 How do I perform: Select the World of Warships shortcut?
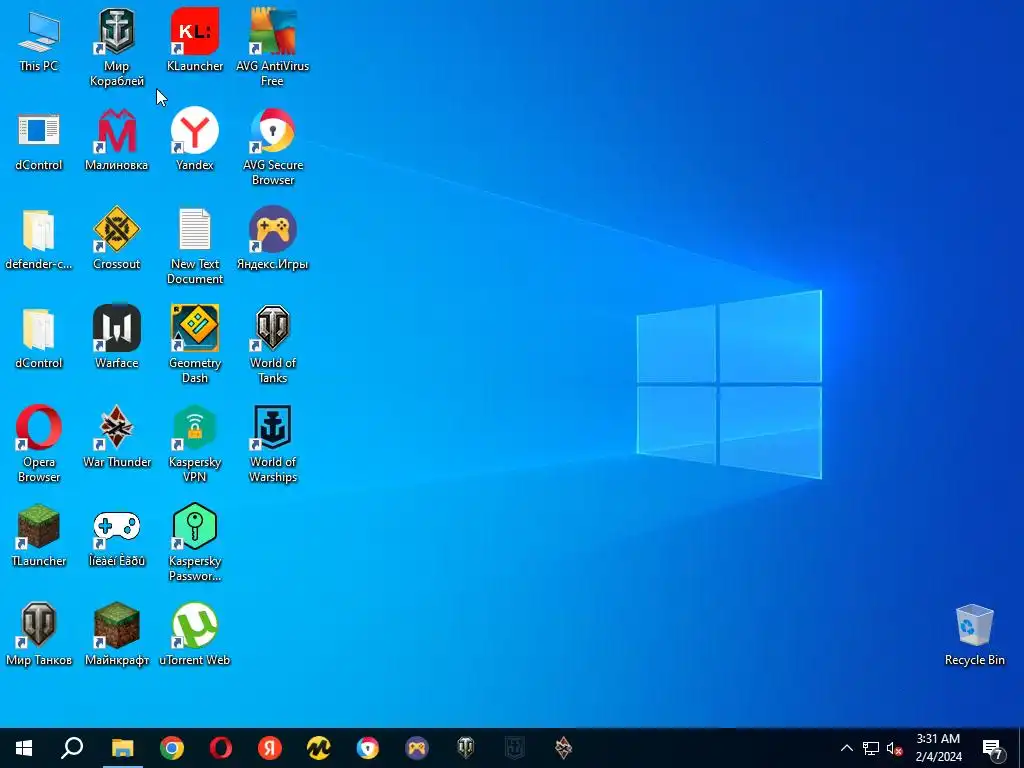272,445
